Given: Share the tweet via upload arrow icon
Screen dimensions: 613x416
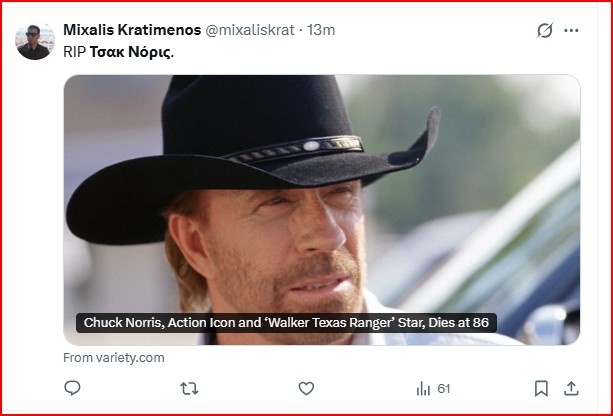Looking at the screenshot, I should tap(571, 388).
